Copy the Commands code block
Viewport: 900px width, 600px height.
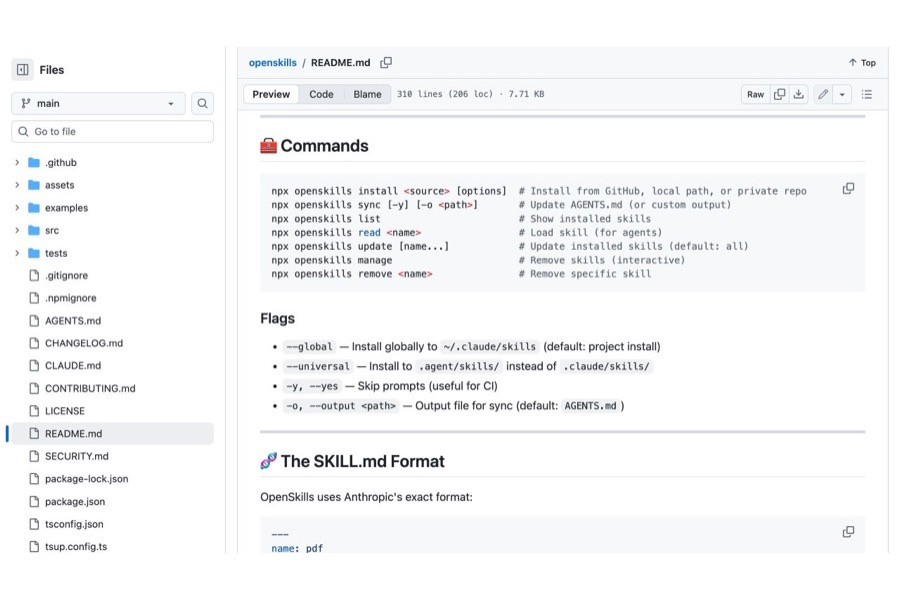848,188
